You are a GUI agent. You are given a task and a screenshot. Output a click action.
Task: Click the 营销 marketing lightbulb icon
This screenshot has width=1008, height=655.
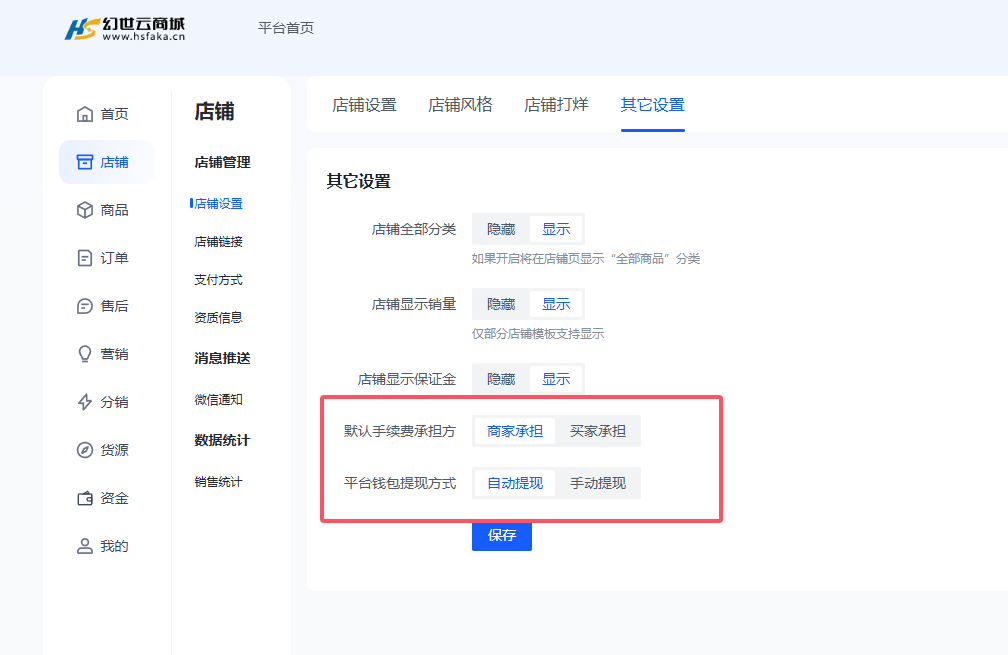click(86, 353)
